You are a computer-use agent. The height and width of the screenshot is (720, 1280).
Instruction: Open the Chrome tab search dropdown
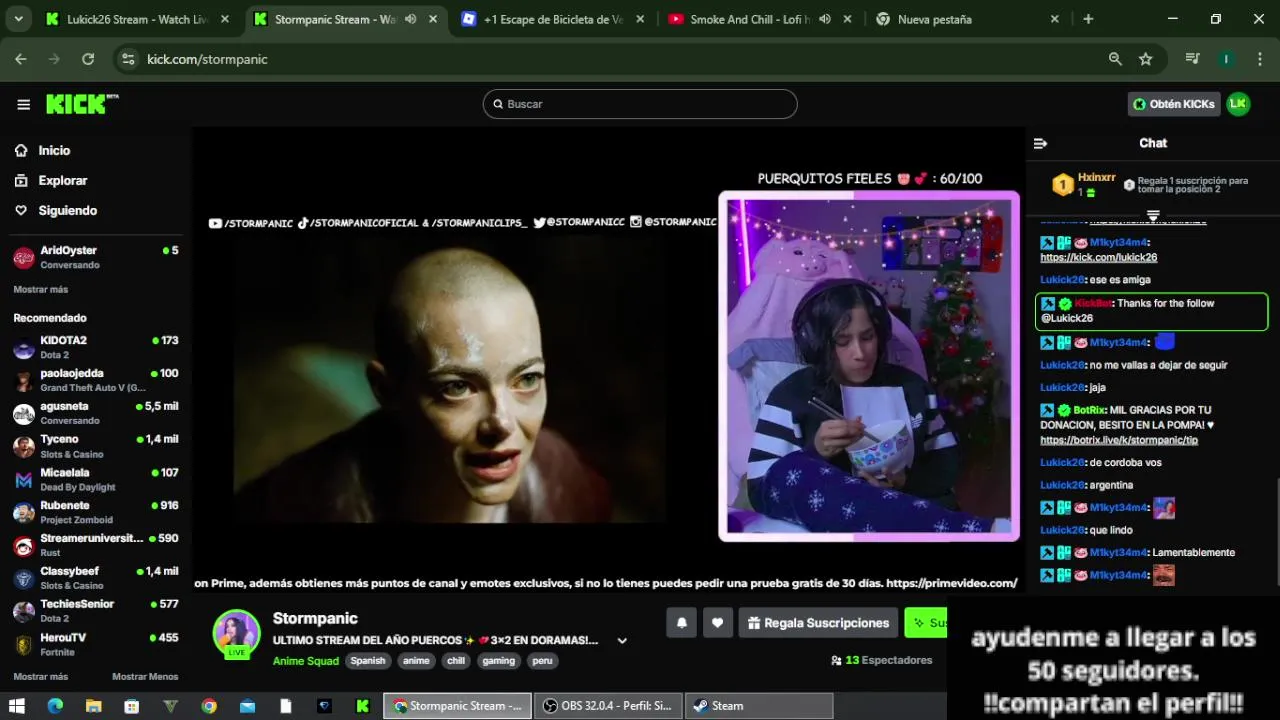tap(20, 19)
